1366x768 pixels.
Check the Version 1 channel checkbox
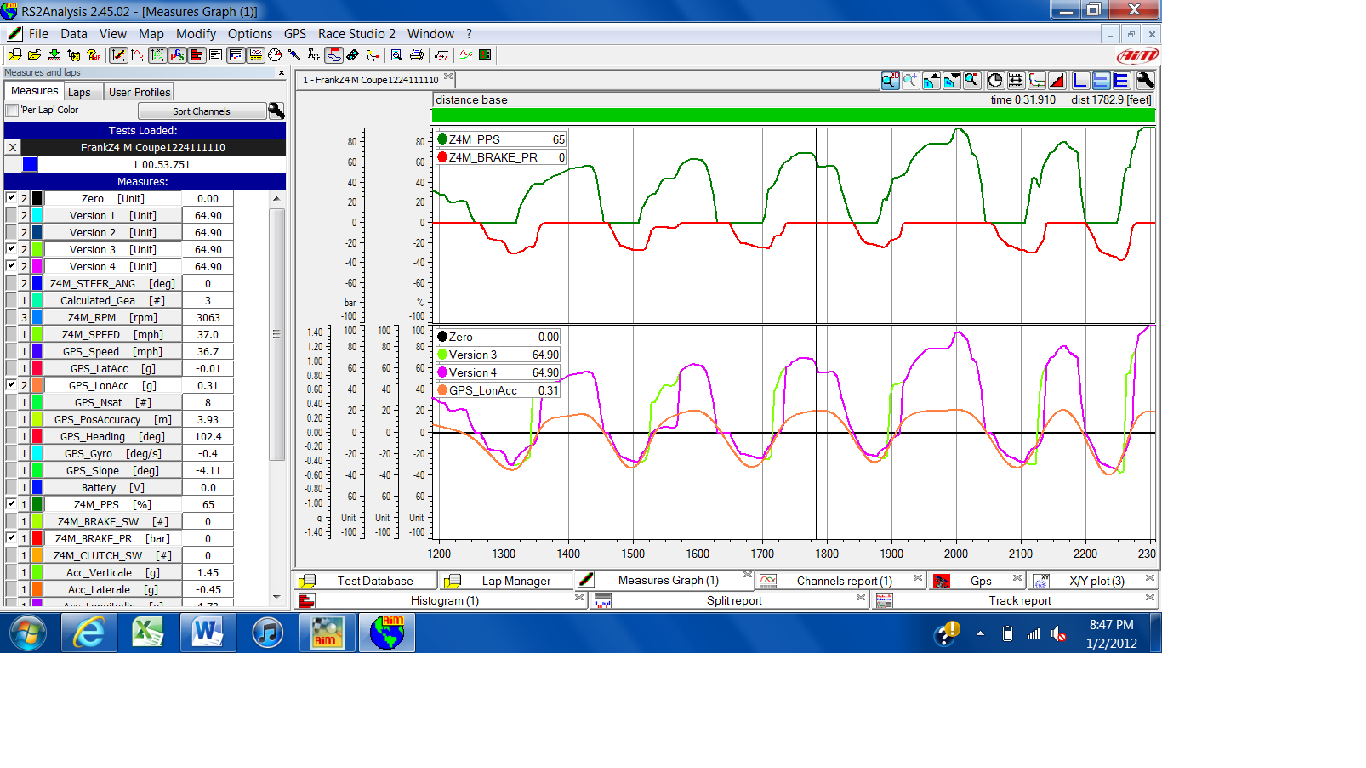pos(11,216)
